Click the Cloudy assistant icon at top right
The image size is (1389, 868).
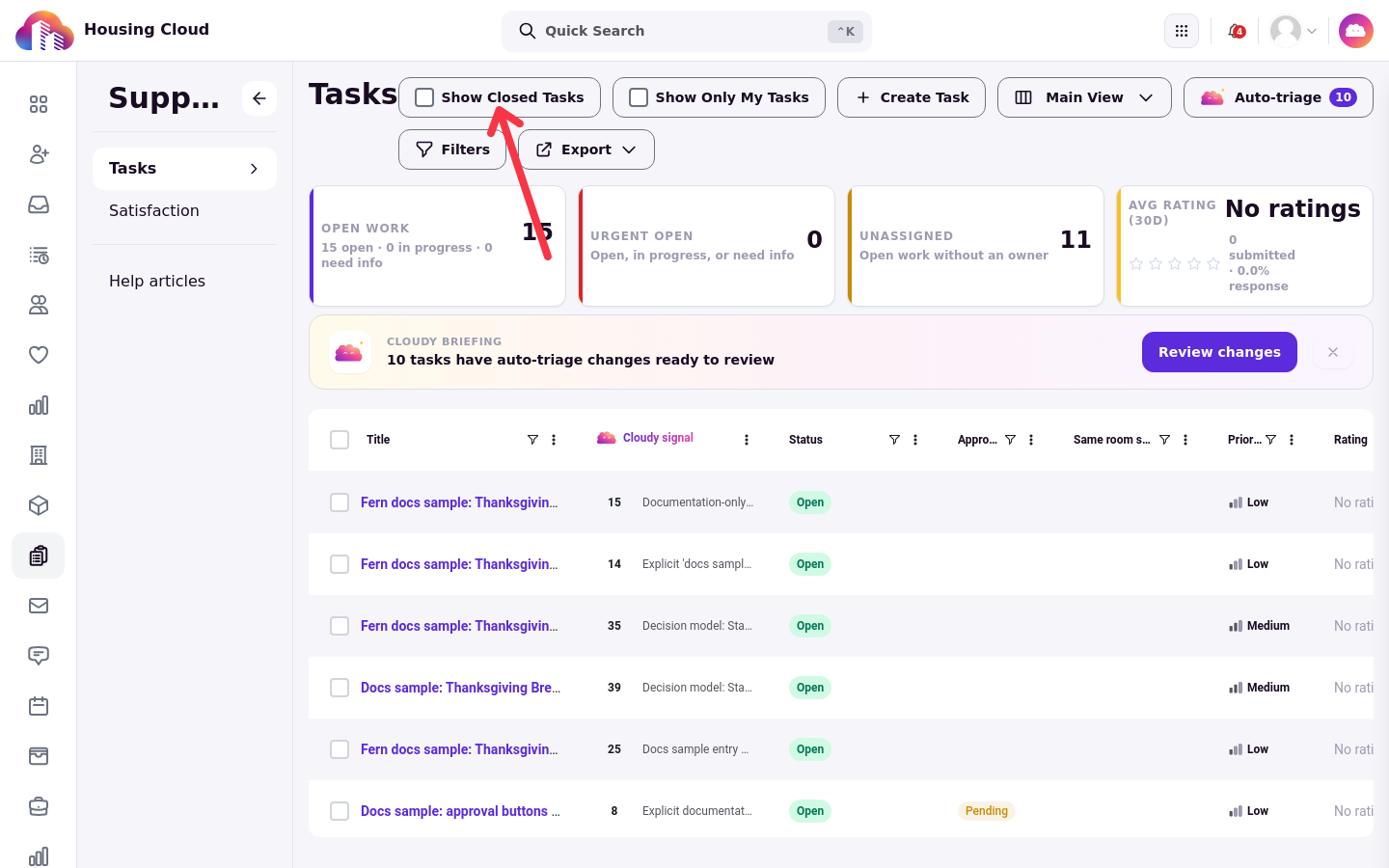[1356, 31]
